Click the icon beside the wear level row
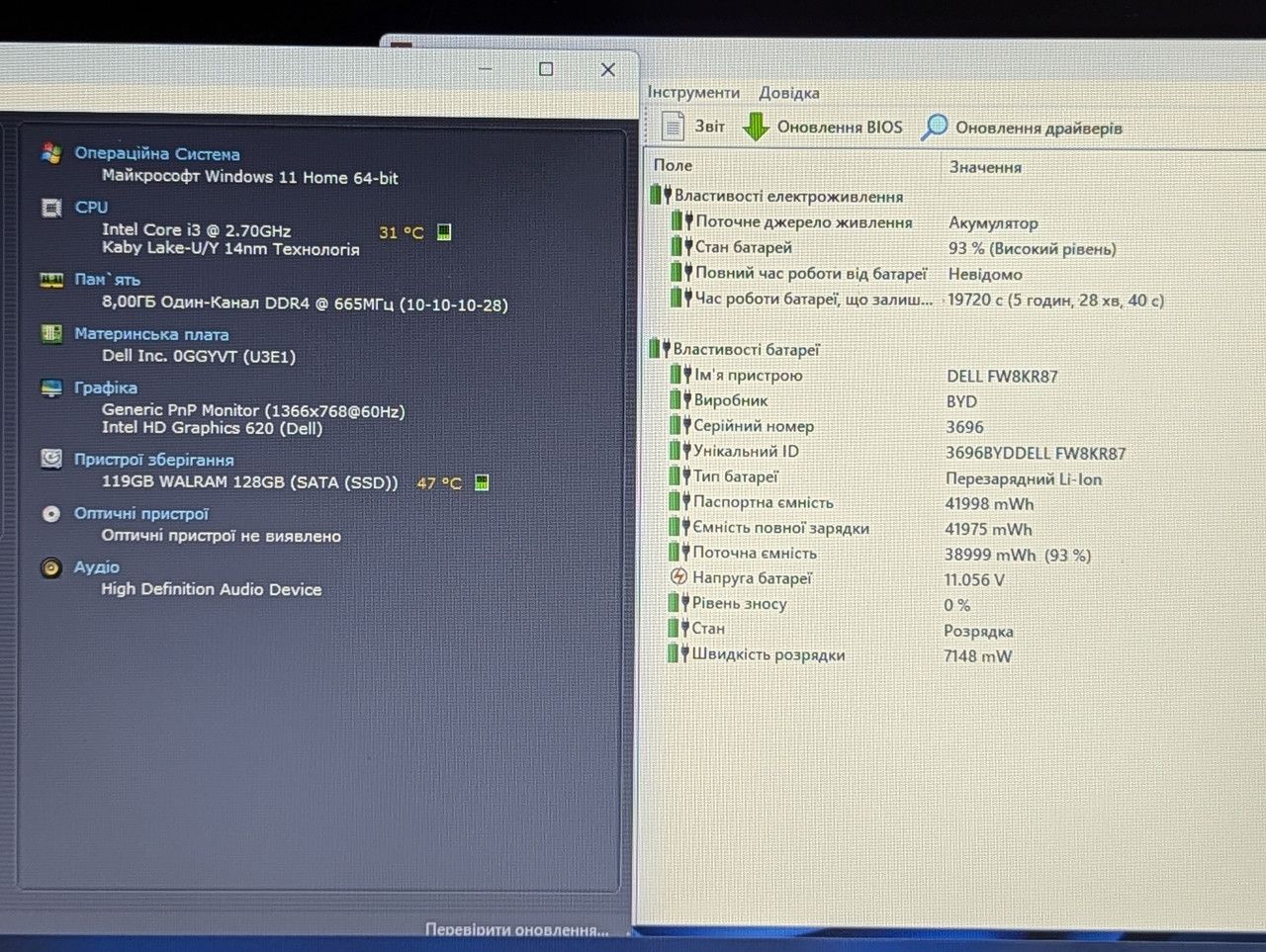 click(x=678, y=603)
